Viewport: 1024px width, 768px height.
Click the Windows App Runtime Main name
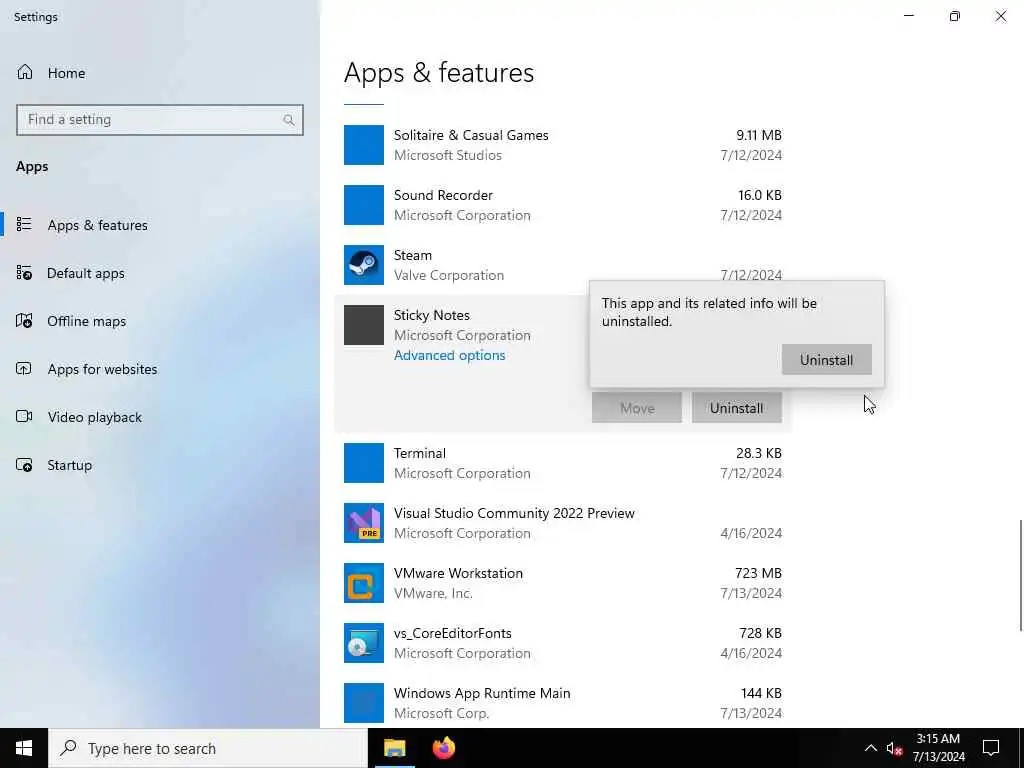[x=482, y=694]
